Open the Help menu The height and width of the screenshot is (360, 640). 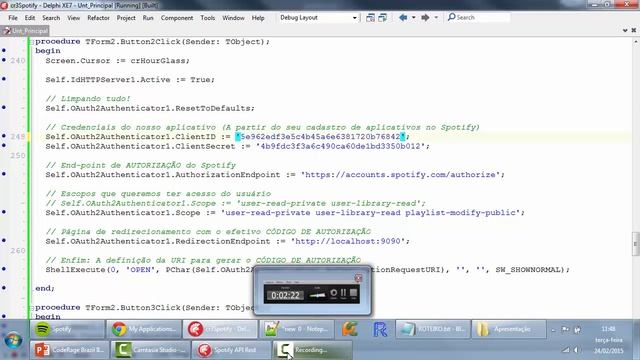(258, 18)
